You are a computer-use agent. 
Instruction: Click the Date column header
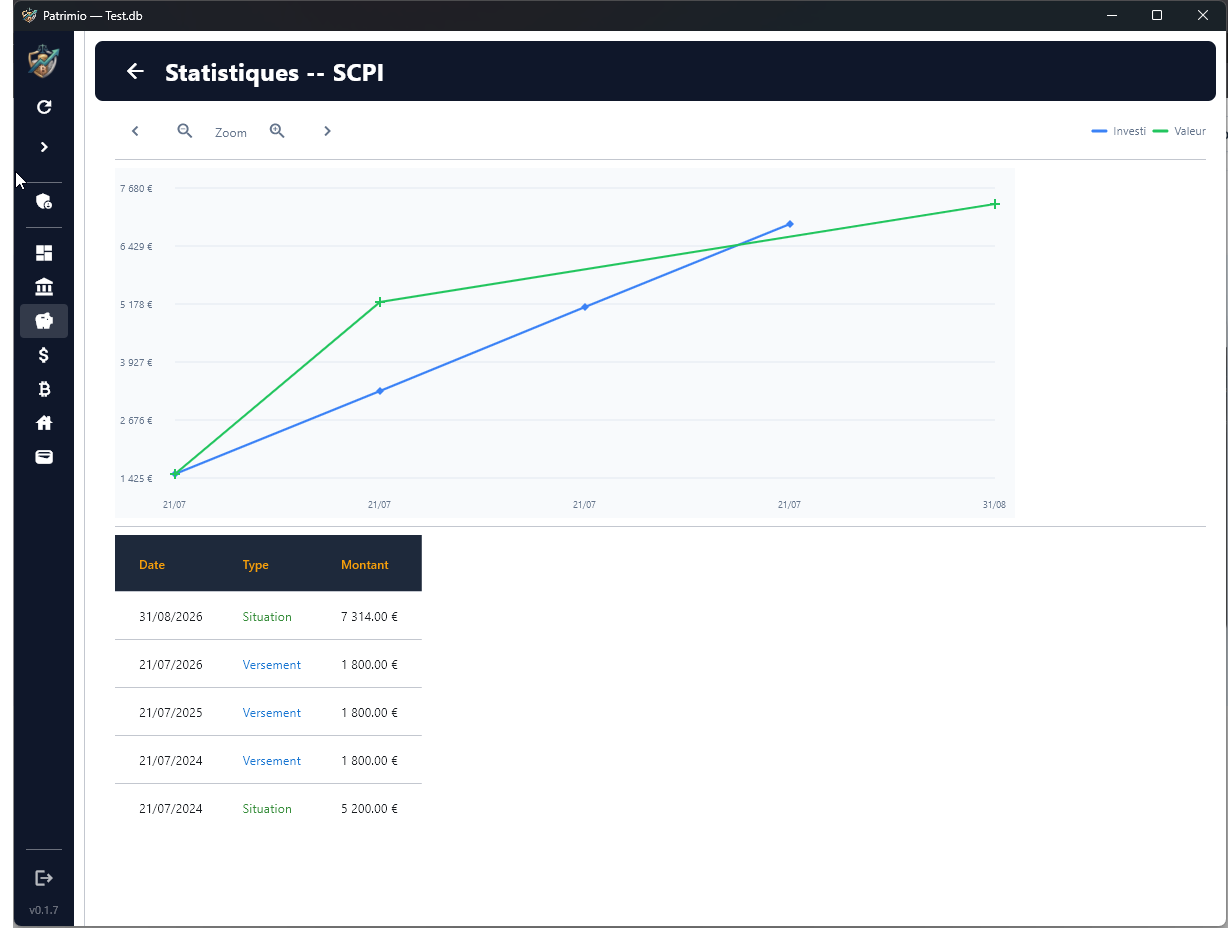[152, 565]
